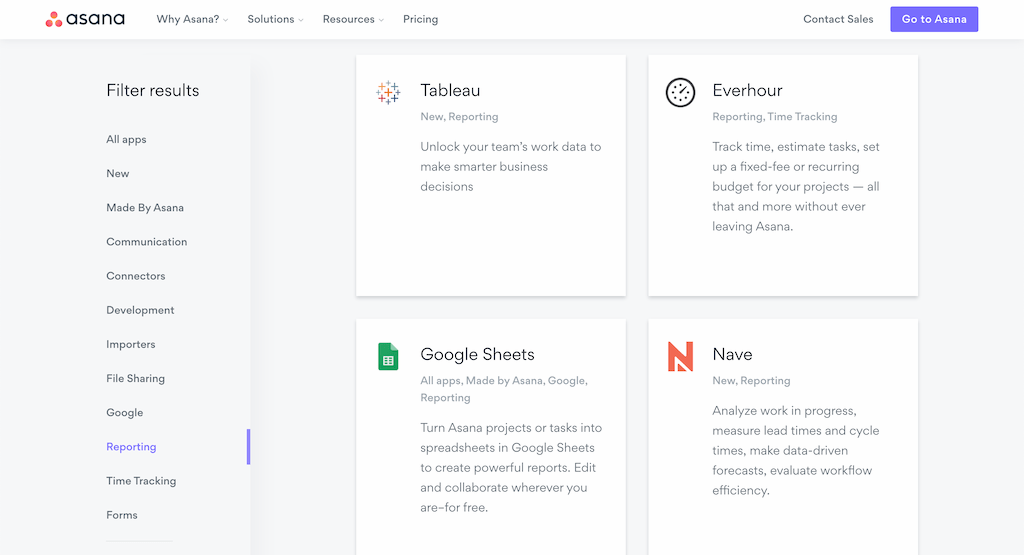Image resolution: width=1024 pixels, height=555 pixels.
Task: Filter results by Made By Asana
Action: (x=145, y=208)
